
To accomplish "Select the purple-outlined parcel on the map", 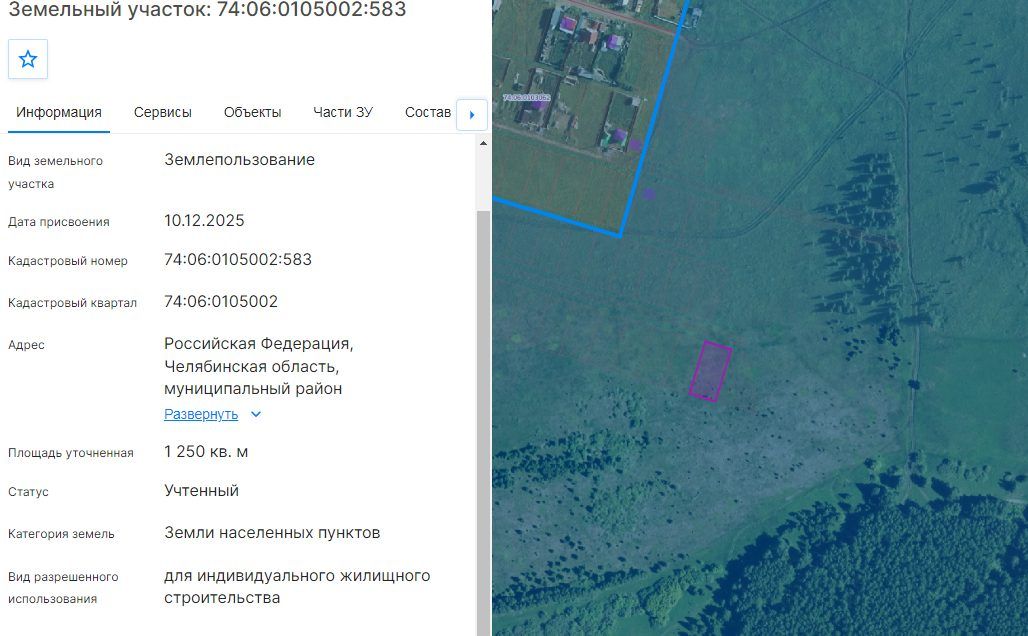I will pos(710,371).
